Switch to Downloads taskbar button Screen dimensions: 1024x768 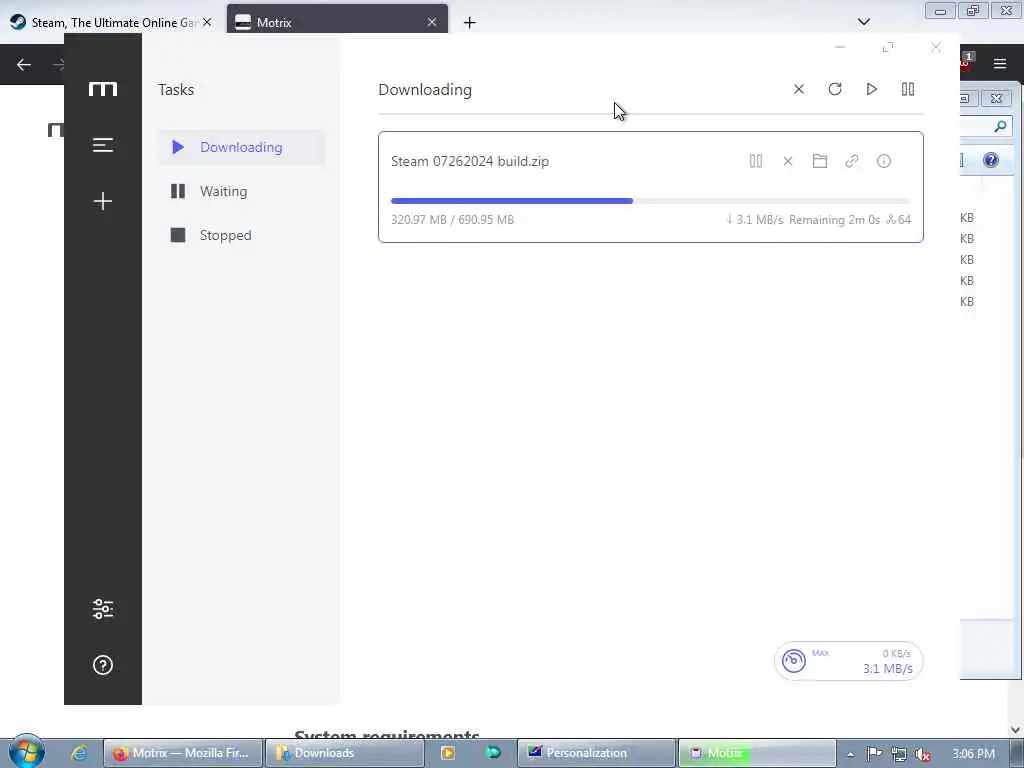point(345,753)
